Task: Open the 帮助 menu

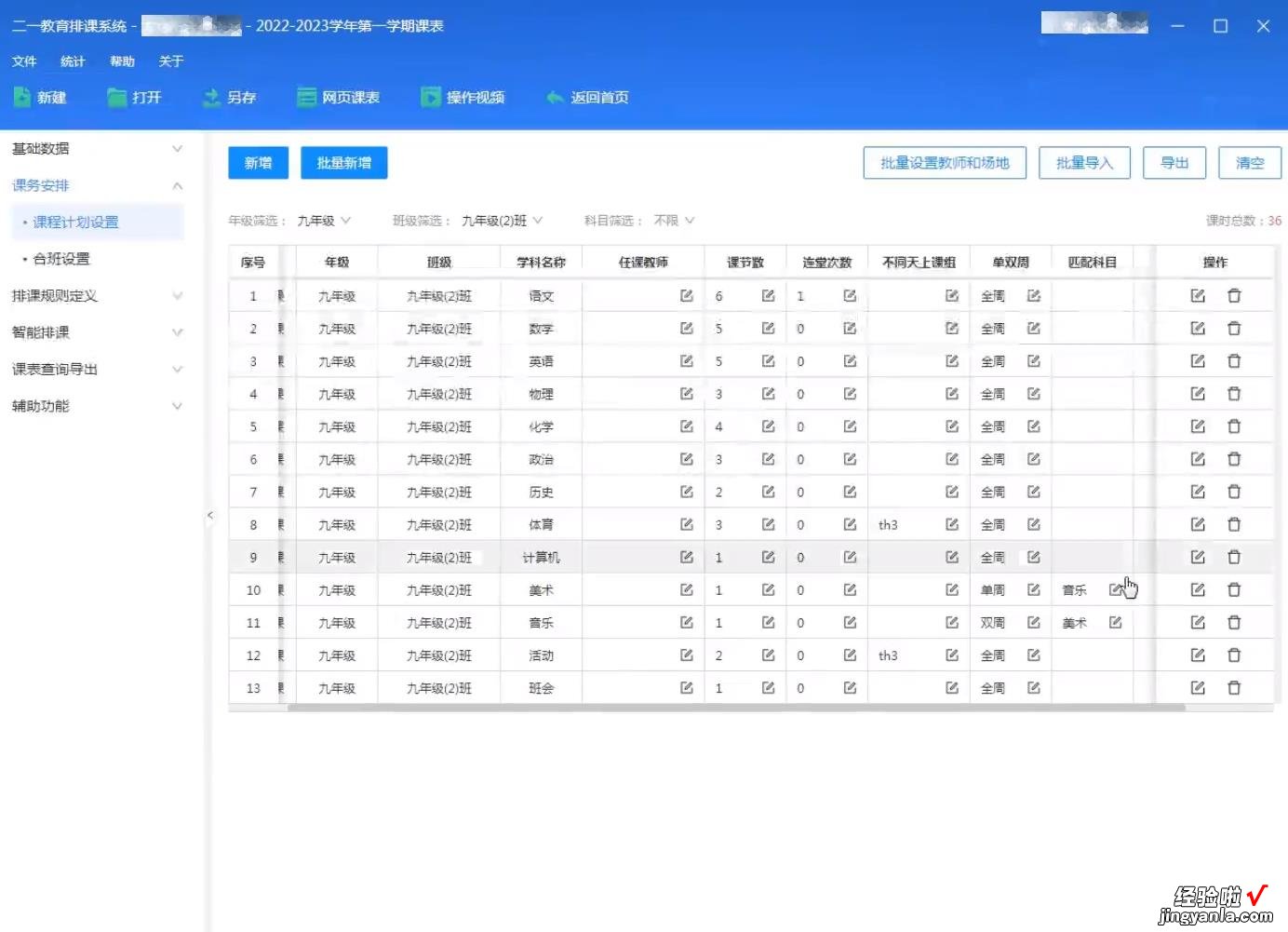Action: point(122,61)
